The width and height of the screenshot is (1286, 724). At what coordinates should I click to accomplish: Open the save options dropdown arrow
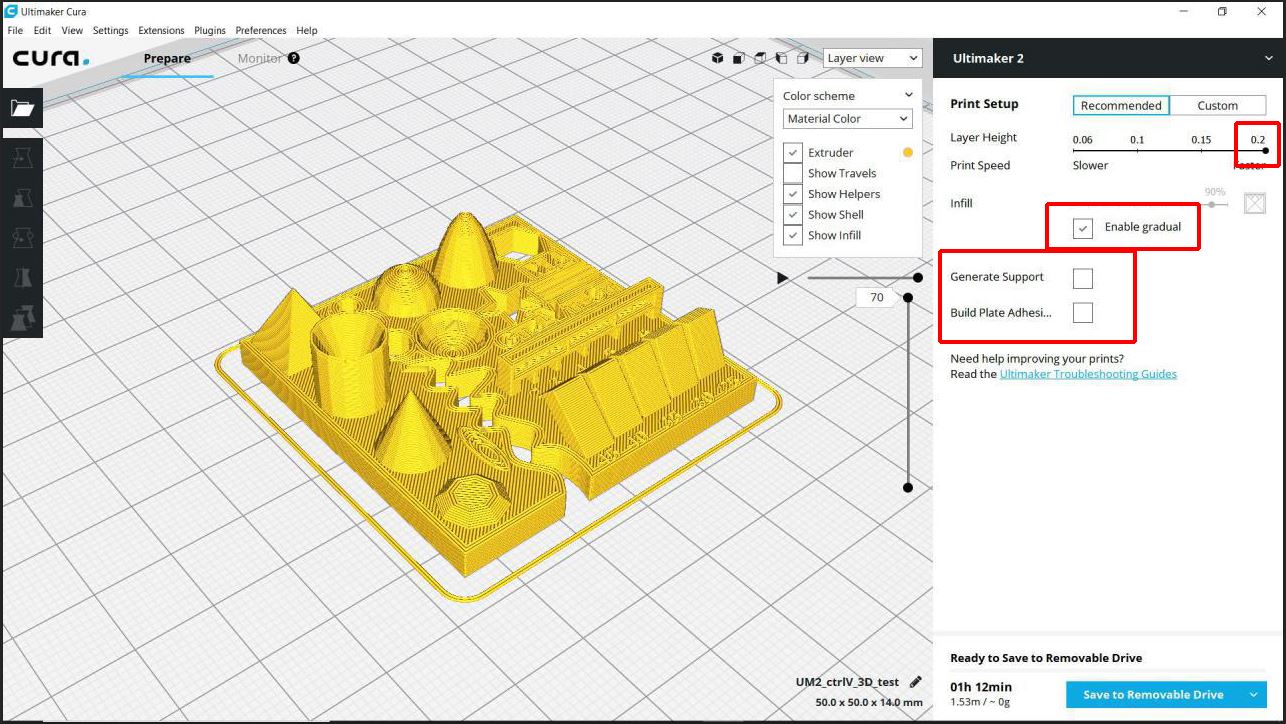[x=1254, y=695]
